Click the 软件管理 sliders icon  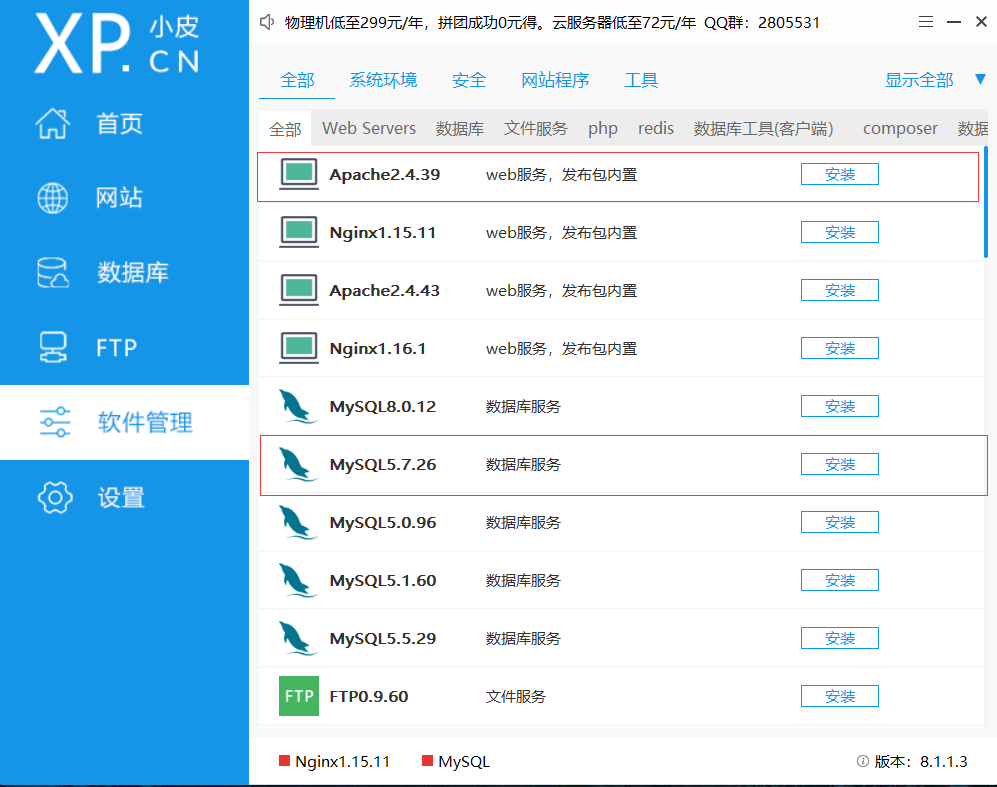pos(55,422)
